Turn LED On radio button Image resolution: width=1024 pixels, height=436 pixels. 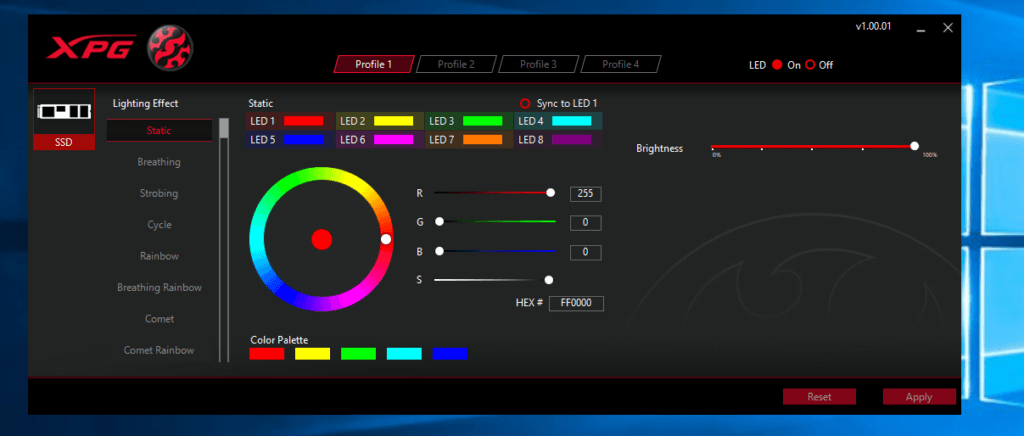click(776, 65)
